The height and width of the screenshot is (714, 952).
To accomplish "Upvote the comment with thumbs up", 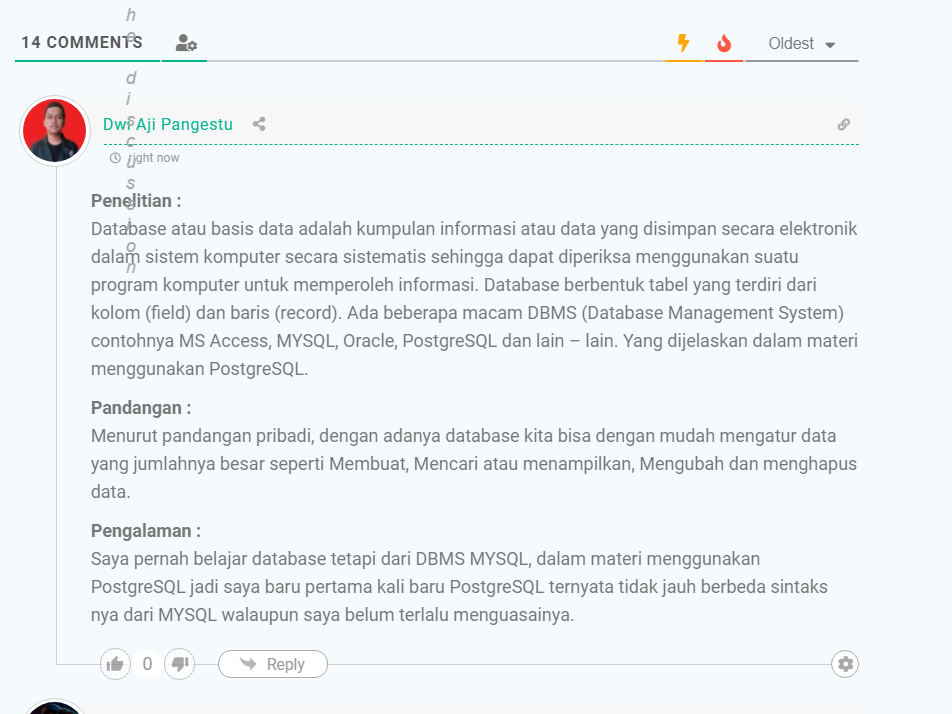I will (x=115, y=664).
